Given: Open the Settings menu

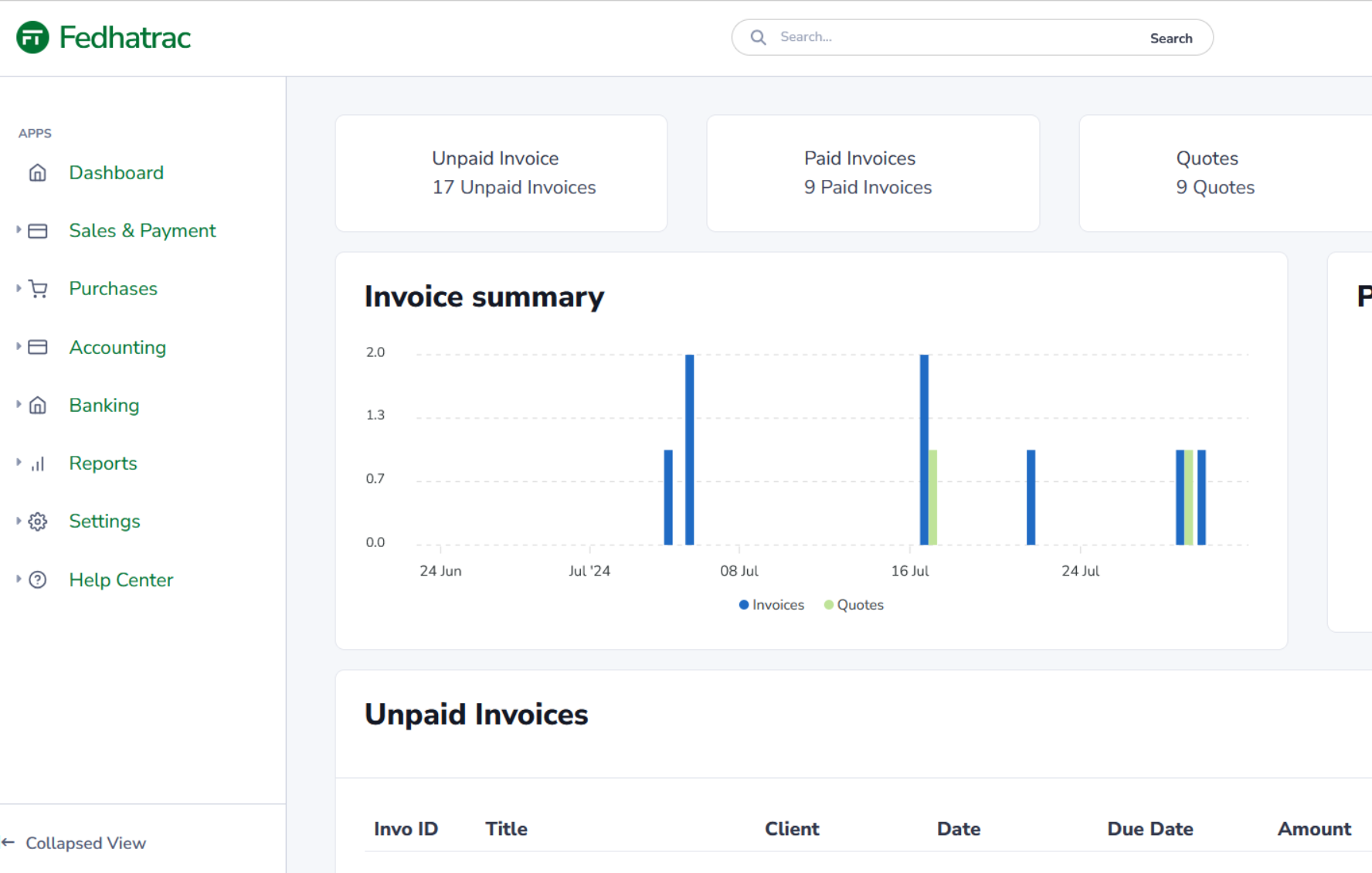Looking at the screenshot, I should [x=104, y=521].
